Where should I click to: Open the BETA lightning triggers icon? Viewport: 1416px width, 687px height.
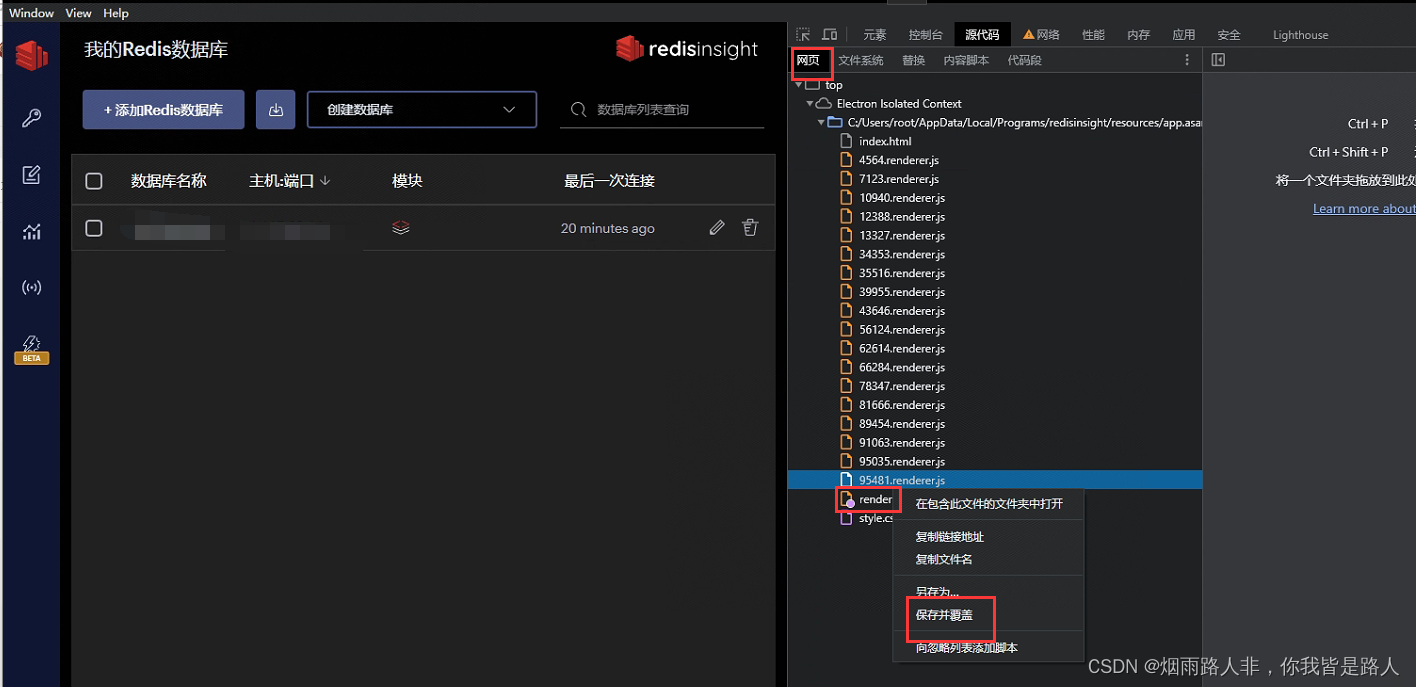click(x=31, y=349)
